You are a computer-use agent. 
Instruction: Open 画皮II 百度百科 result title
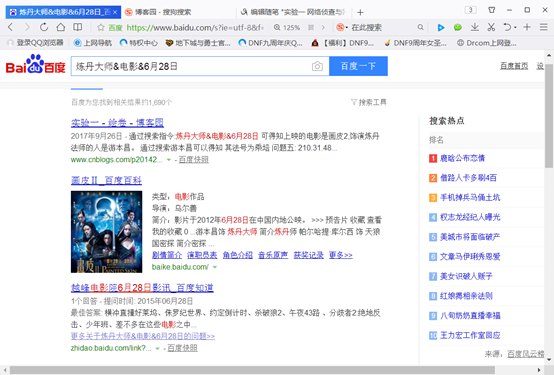coord(106,180)
